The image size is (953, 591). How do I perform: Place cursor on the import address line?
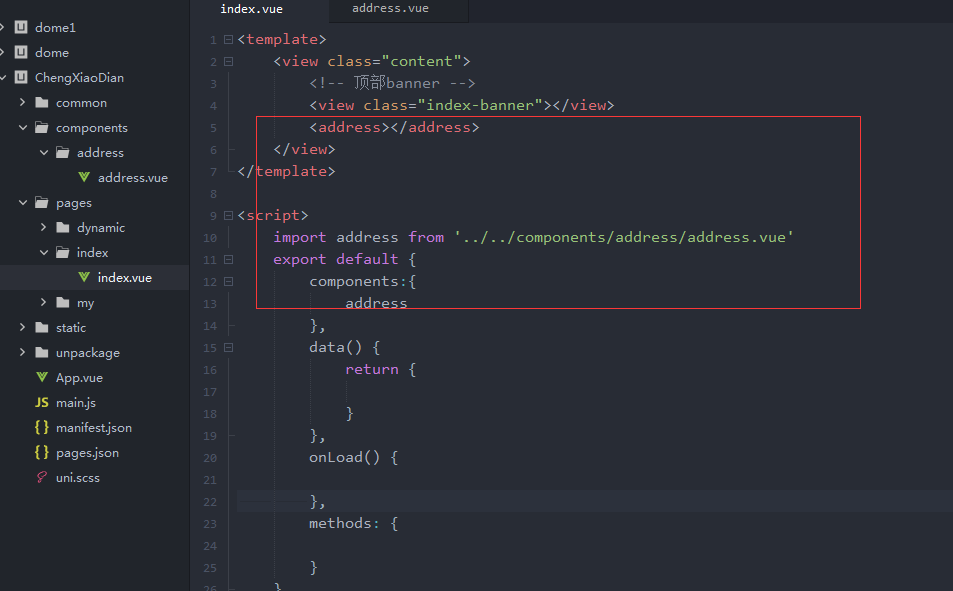click(533, 237)
